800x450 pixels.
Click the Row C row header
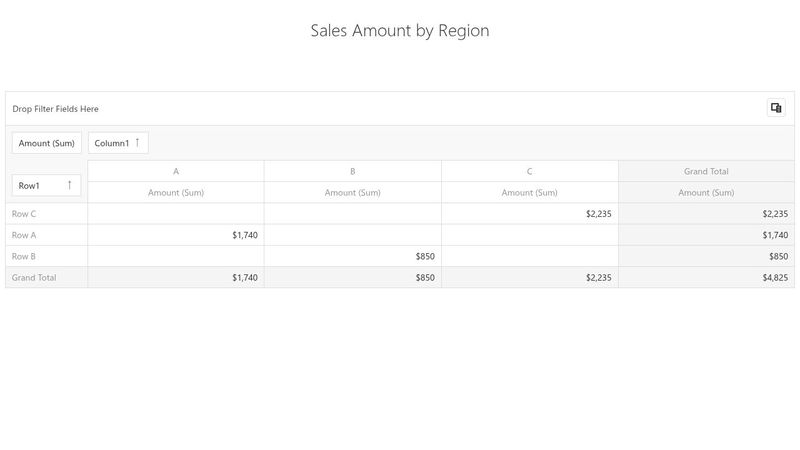(x=24, y=213)
